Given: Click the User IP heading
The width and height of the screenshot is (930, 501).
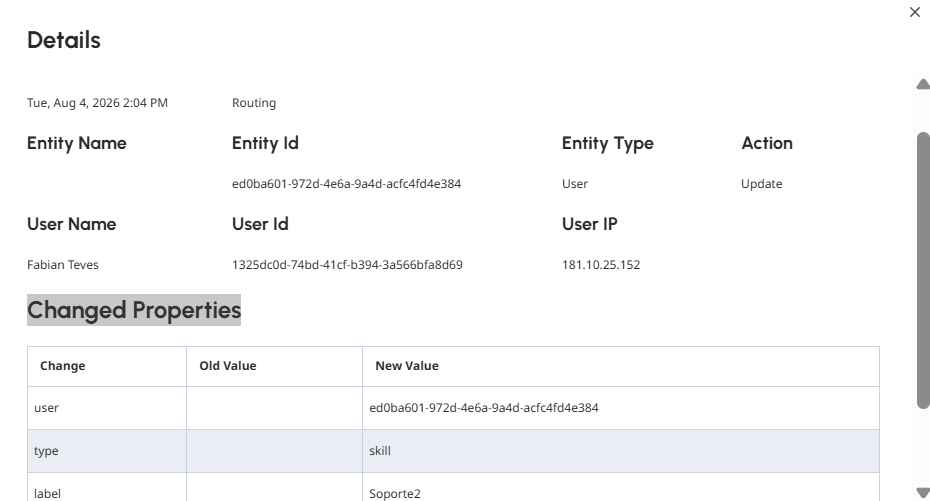Looking at the screenshot, I should click(x=590, y=224).
